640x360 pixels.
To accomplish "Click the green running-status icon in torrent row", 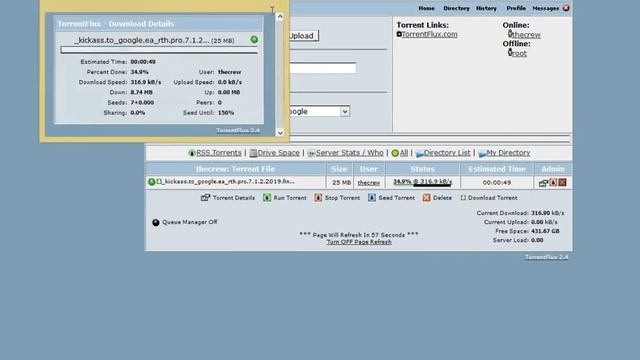I will click(x=151, y=182).
